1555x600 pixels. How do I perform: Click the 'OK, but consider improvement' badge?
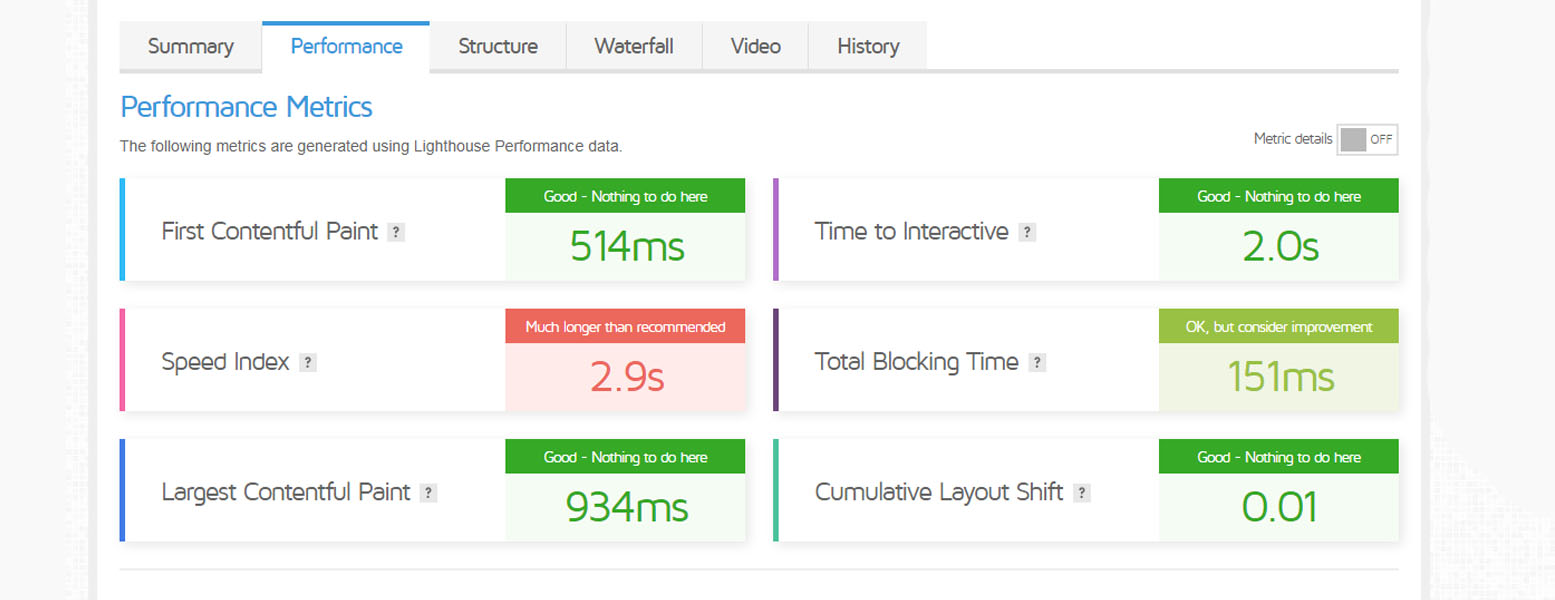tap(1278, 326)
